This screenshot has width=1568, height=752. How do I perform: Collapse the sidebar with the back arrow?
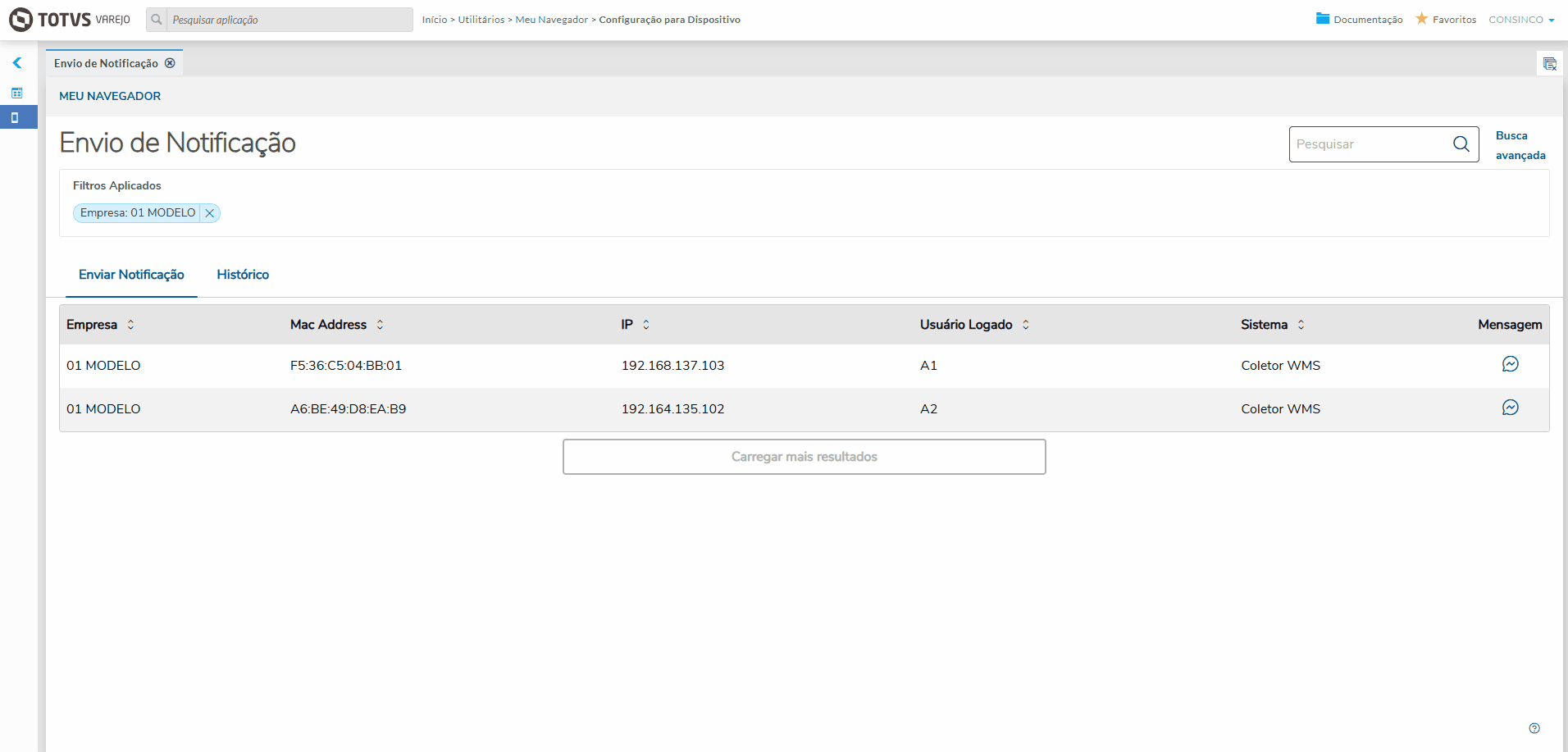click(x=17, y=63)
